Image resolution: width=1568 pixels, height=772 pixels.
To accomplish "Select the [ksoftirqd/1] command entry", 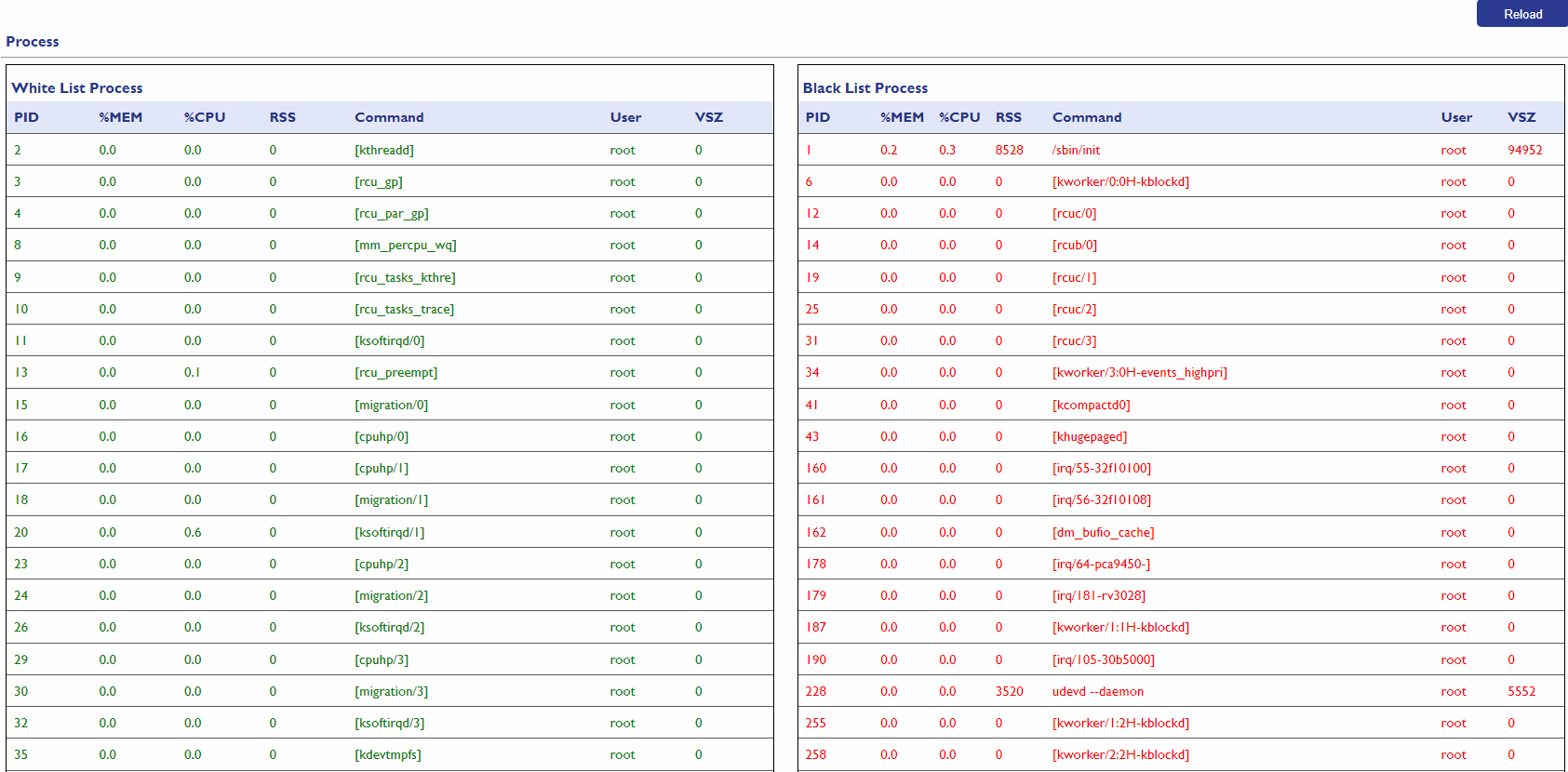I will click(x=390, y=533).
